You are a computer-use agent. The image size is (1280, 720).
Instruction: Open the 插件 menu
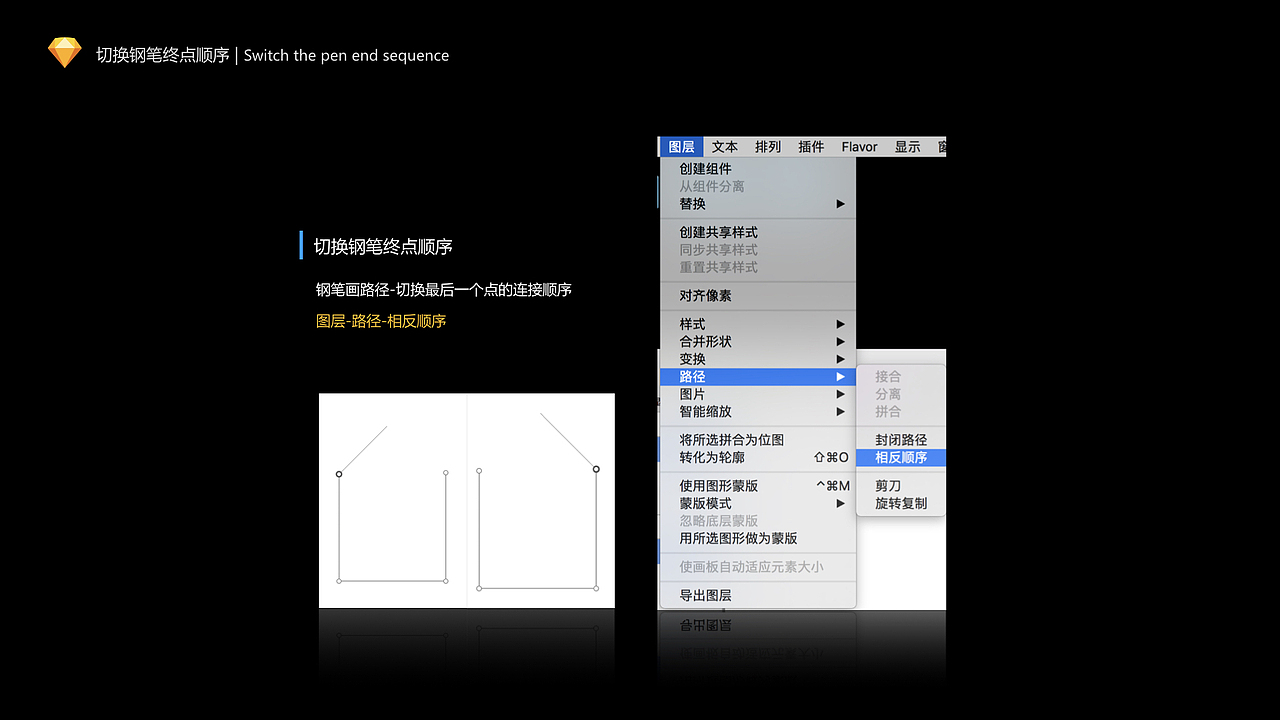click(811, 146)
